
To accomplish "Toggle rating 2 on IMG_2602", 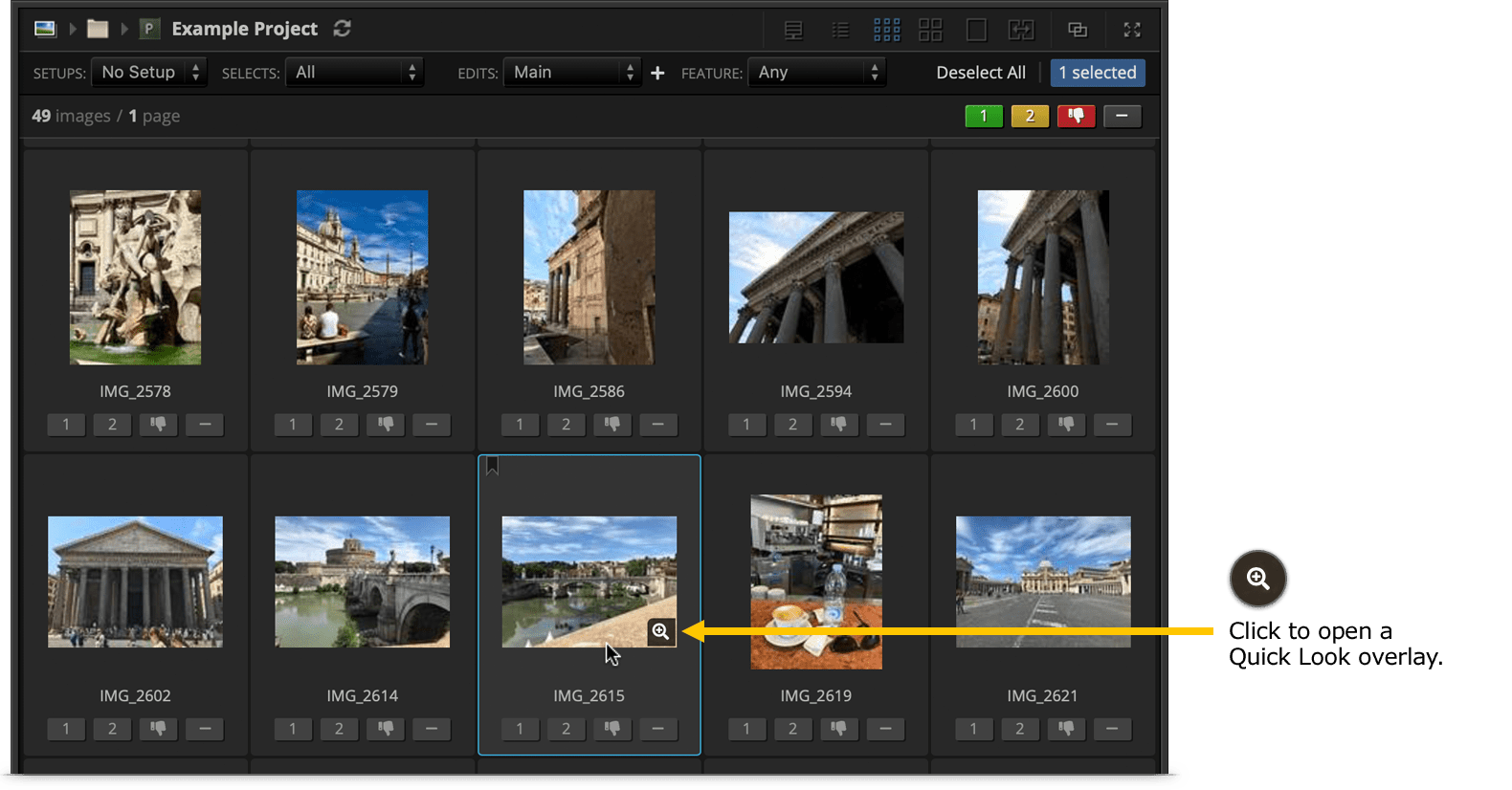I will [x=112, y=729].
